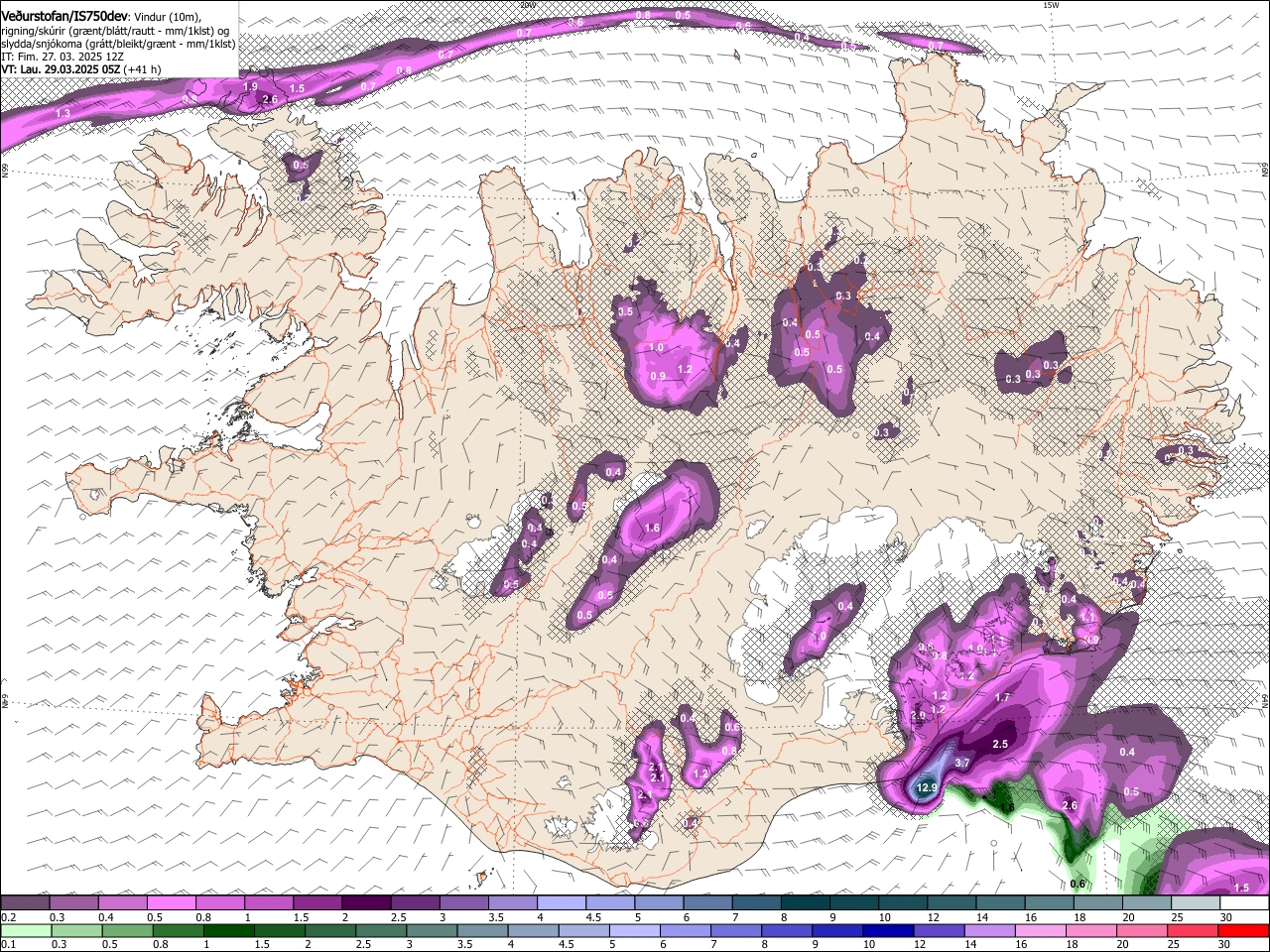This screenshot has width=1270, height=952.
Task: Pick the top-row legend swatch between 4 and 4.5
Action: (562, 903)
